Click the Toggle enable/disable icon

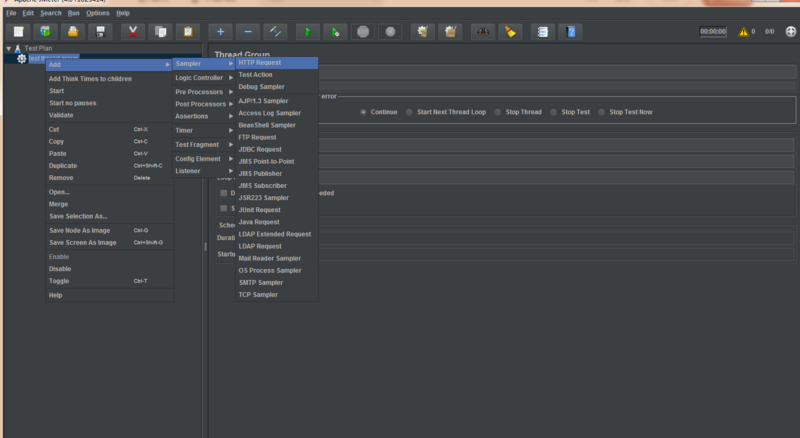pyautogui.click(x=276, y=32)
